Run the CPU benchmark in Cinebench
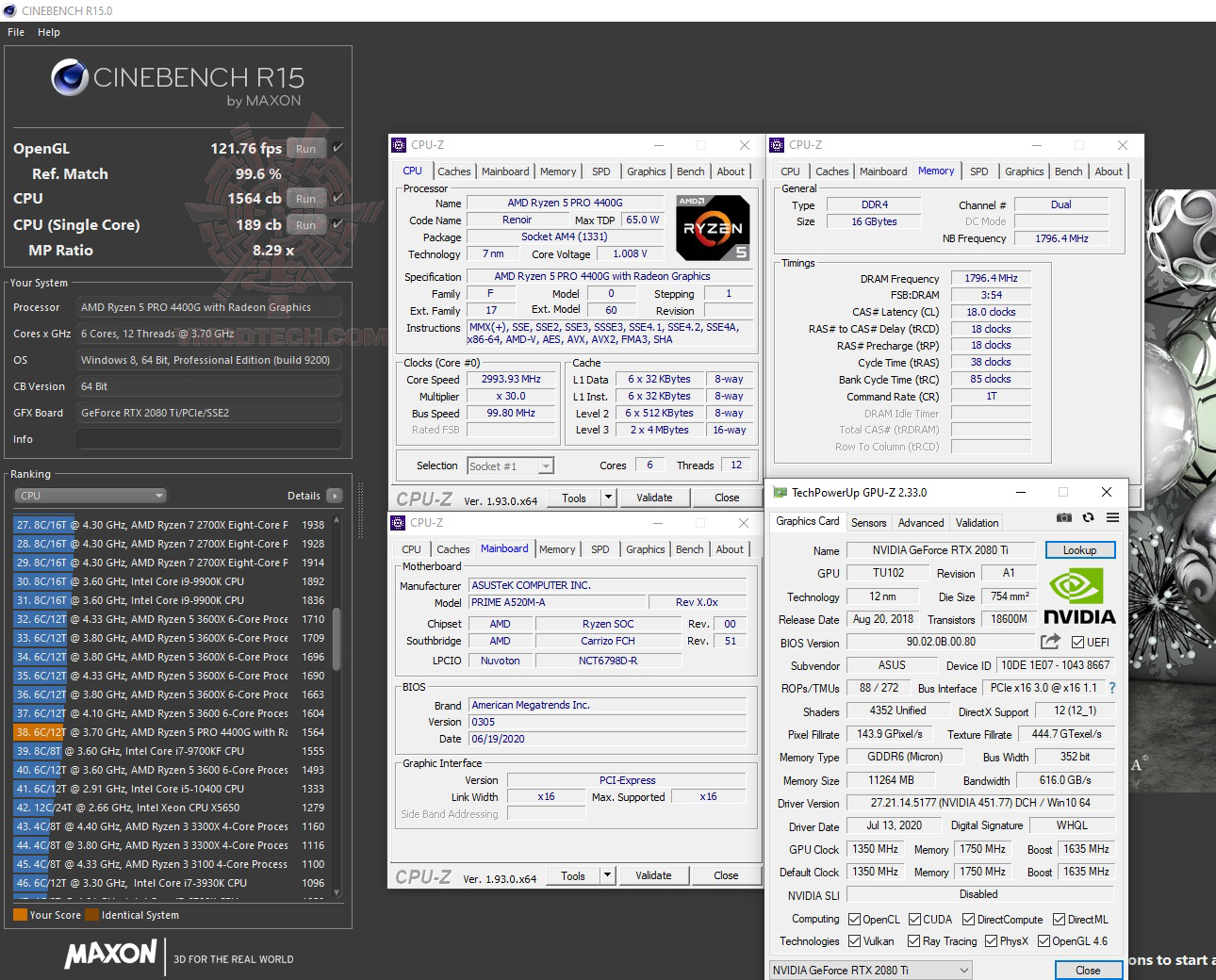 [305, 198]
